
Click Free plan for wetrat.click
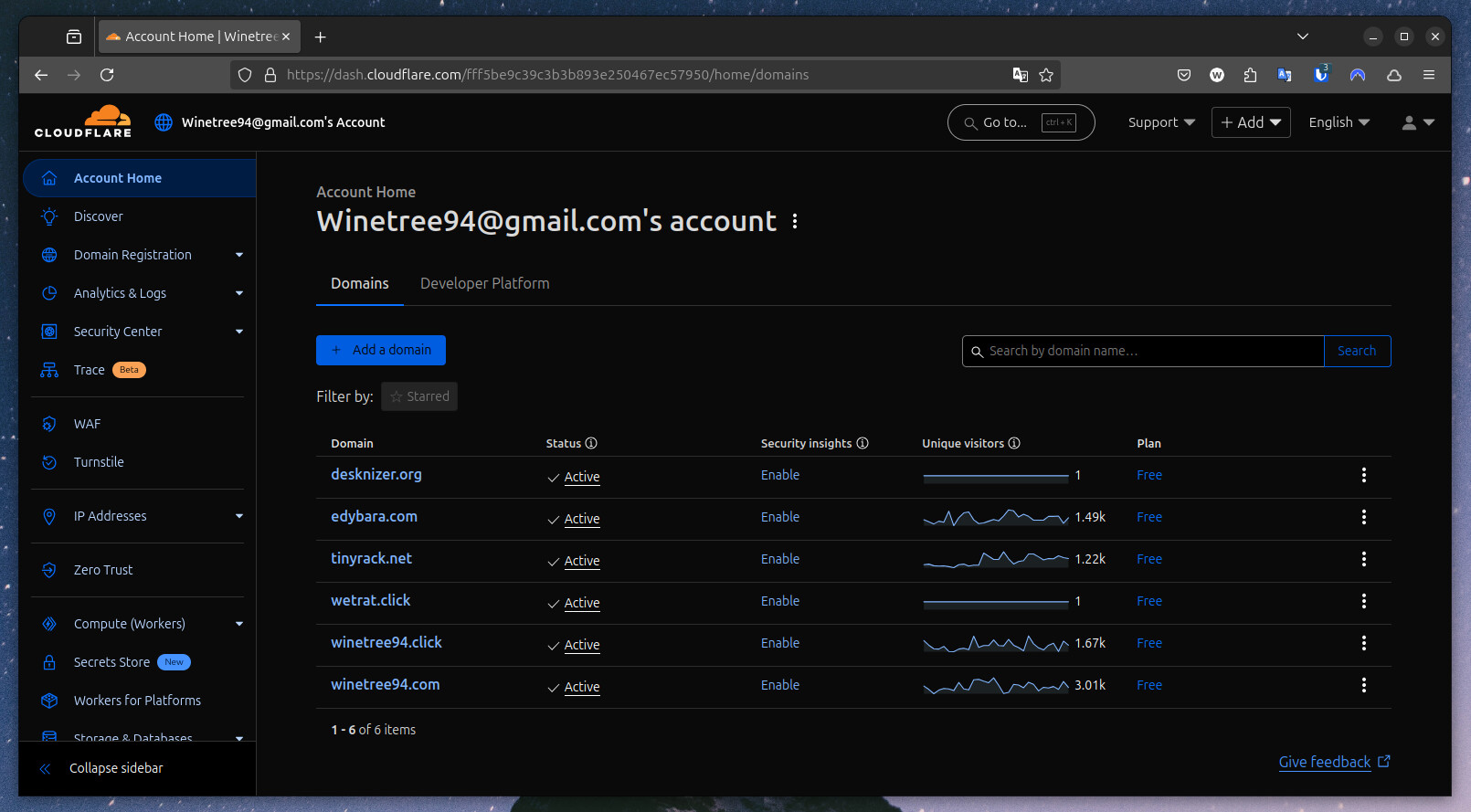(x=1149, y=601)
